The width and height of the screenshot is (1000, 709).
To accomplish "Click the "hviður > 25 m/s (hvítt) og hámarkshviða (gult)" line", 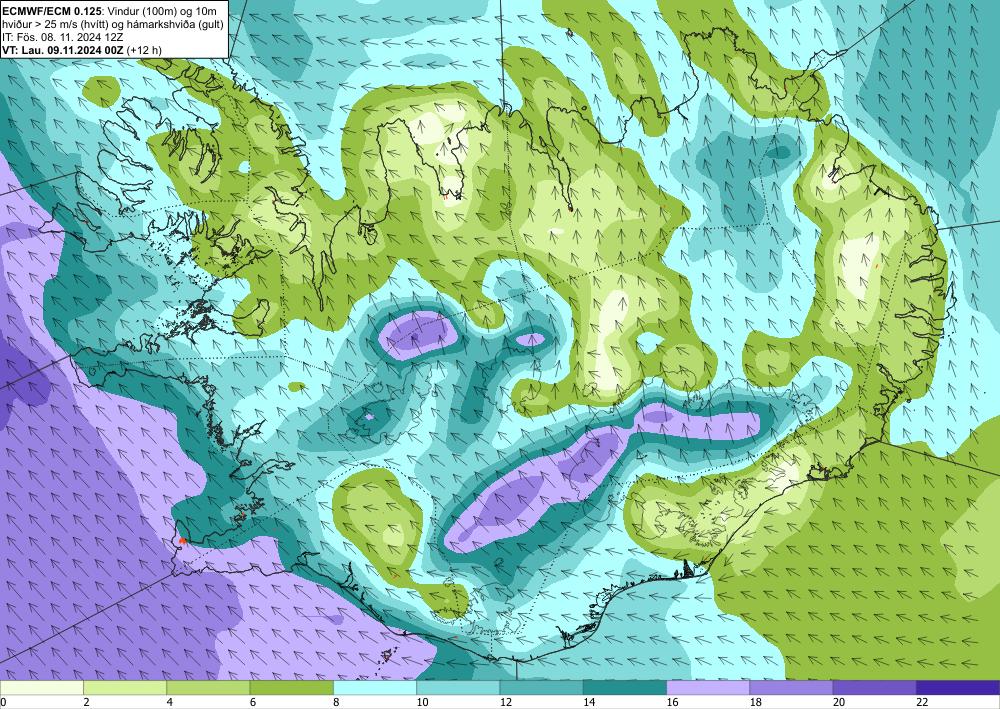I will pyautogui.click(x=113, y=24).
